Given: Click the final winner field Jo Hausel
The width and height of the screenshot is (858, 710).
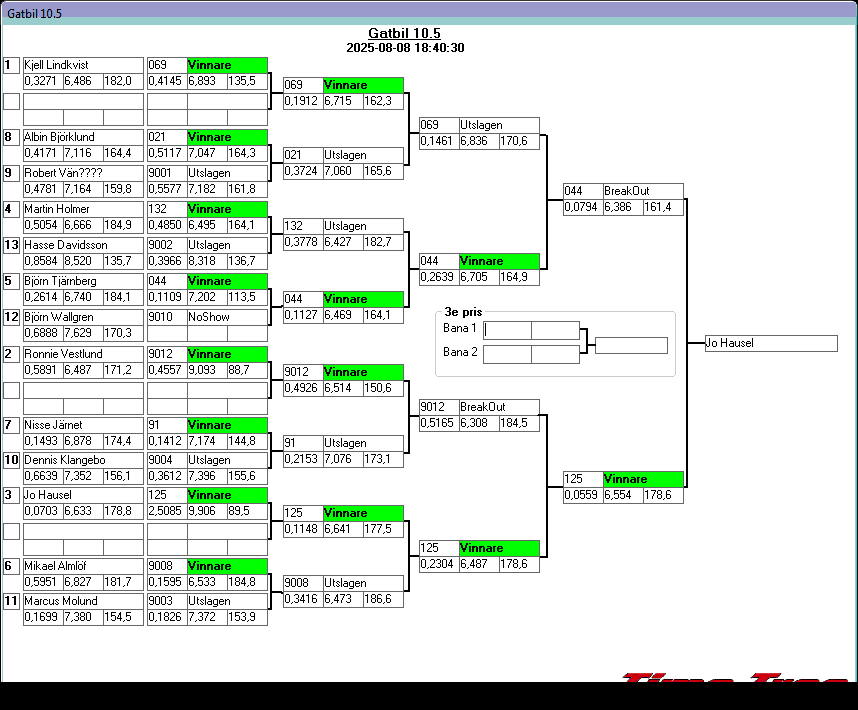Looking at the screenshot, I should (x=770, y=343).
